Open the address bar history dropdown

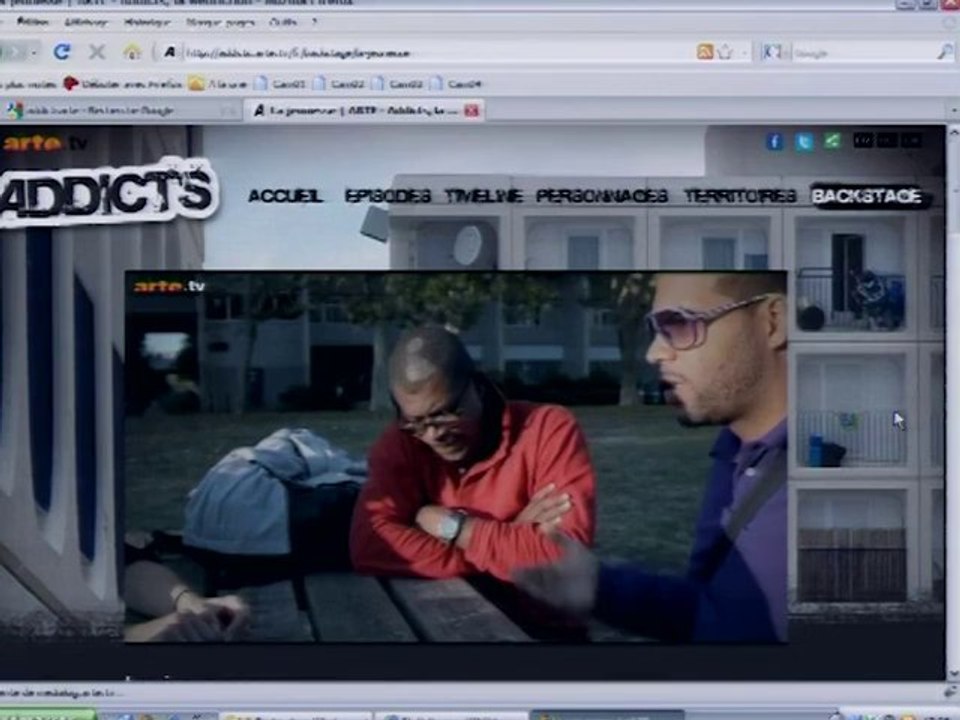tap(744, 53)
